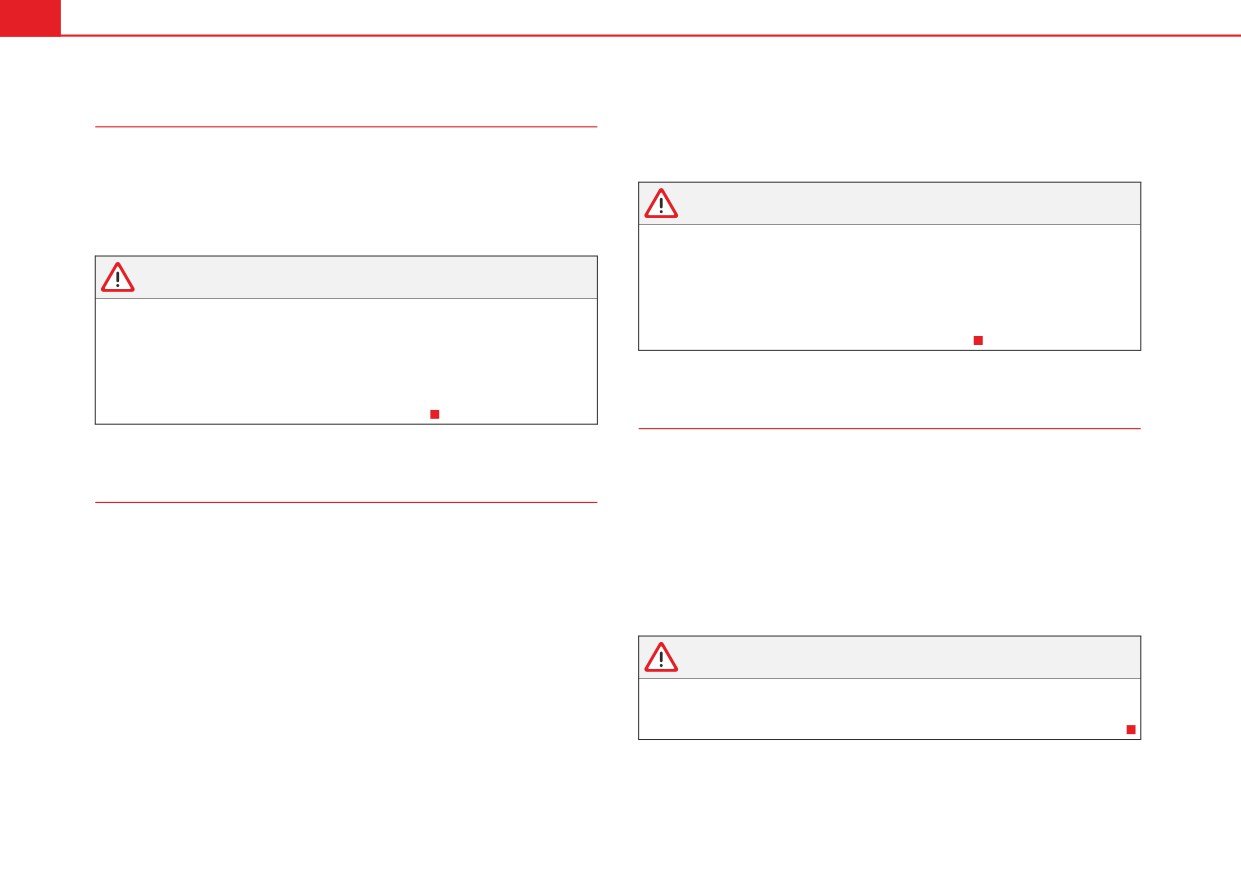Click the red end-marker square in the shortest warning box
Screen dimensions: 1241x877
pos(1130,730)
